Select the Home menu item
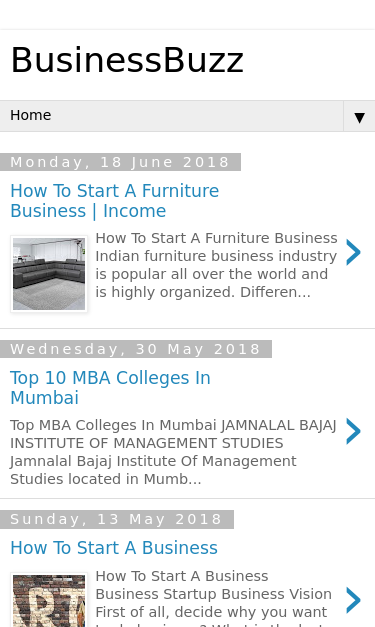The image size is (375, 627). 31,115
